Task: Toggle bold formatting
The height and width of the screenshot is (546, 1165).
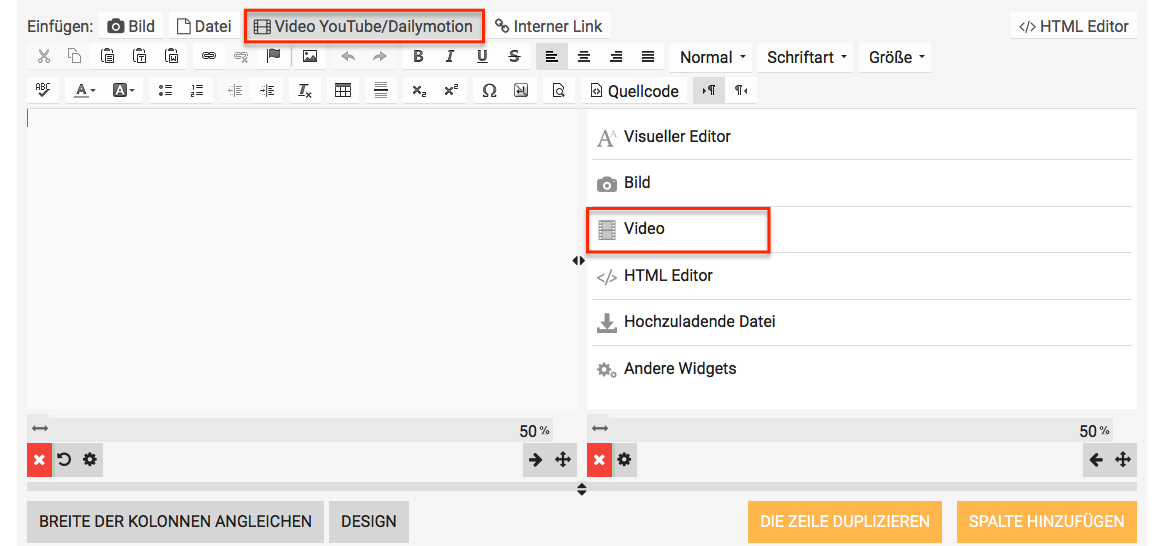Action: (418, 57)
